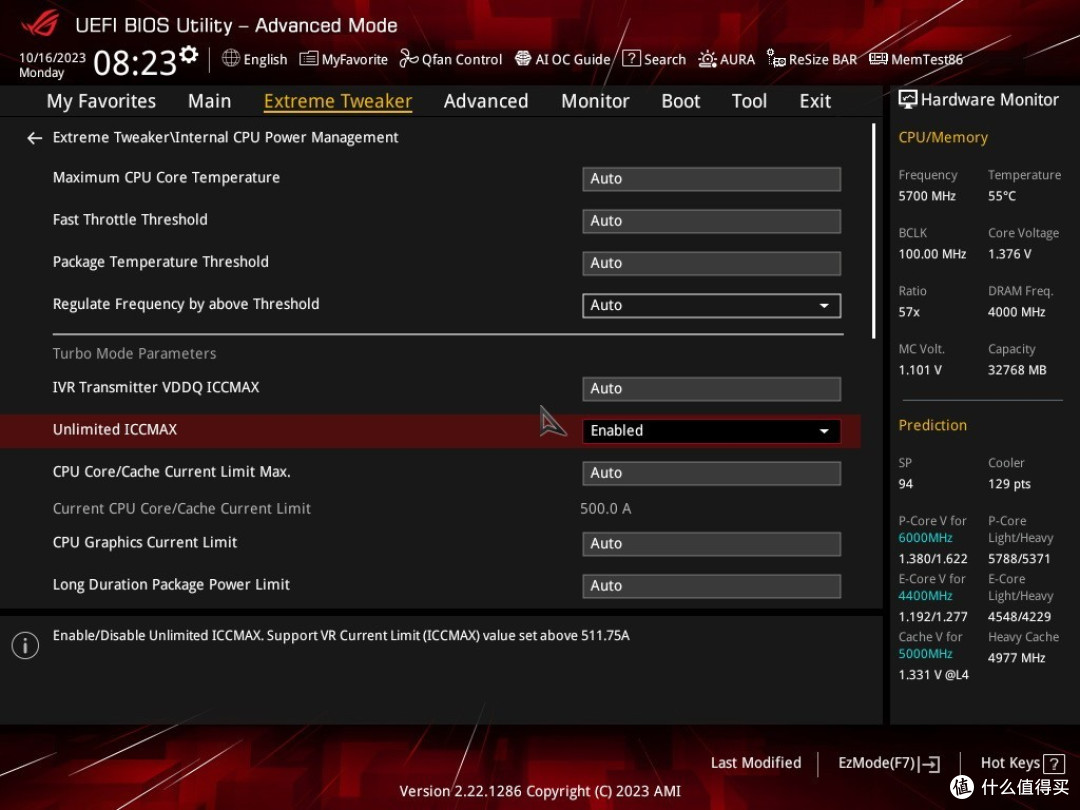Click Fast Throttle Threshold label
Viewport: 1080px width, 810px height.
[129, 220]
